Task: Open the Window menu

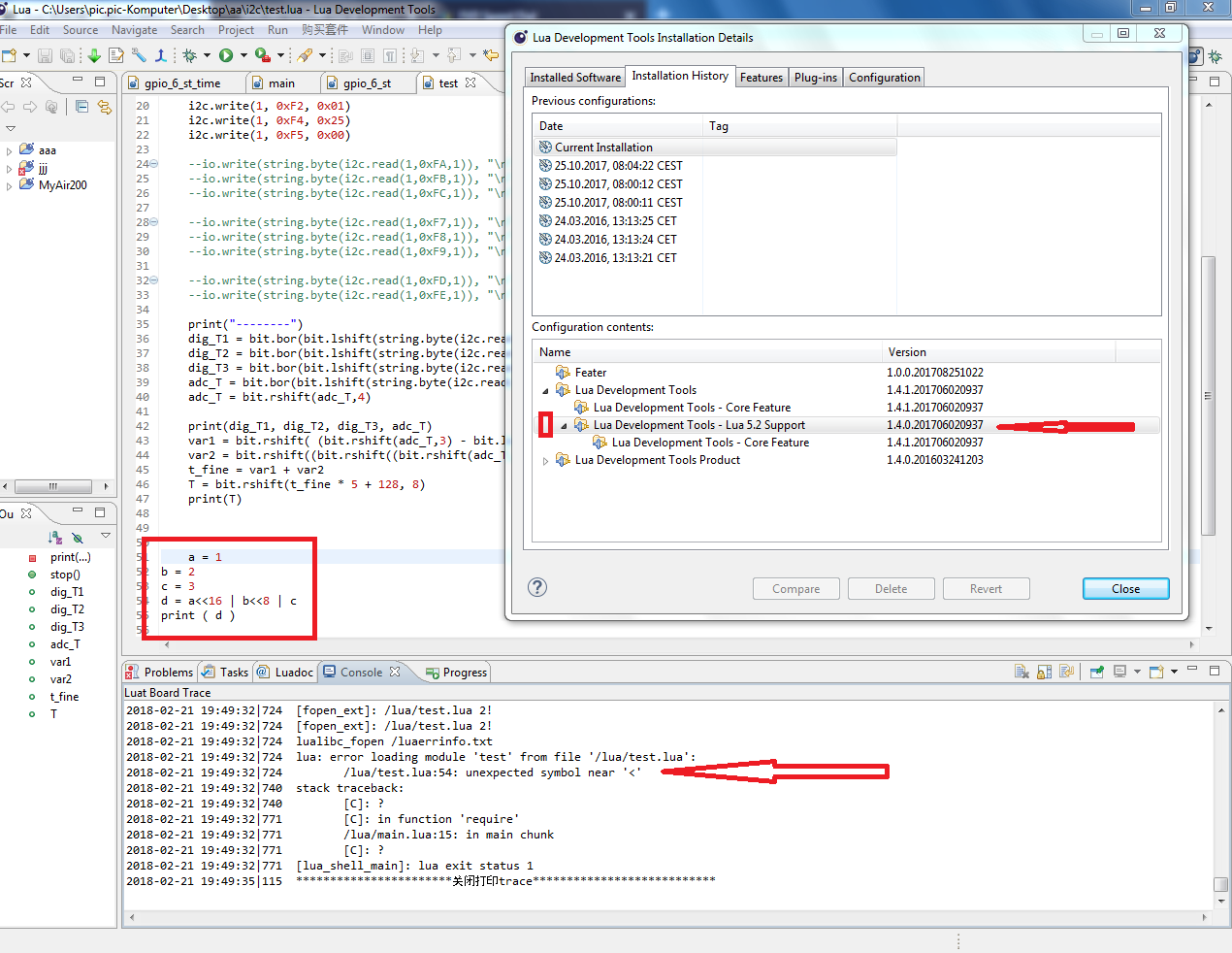Action: click(x=383, y=30)
